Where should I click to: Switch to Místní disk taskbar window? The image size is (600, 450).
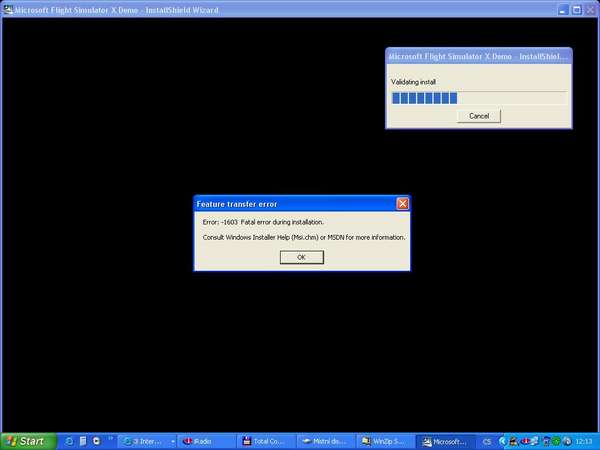326,442
